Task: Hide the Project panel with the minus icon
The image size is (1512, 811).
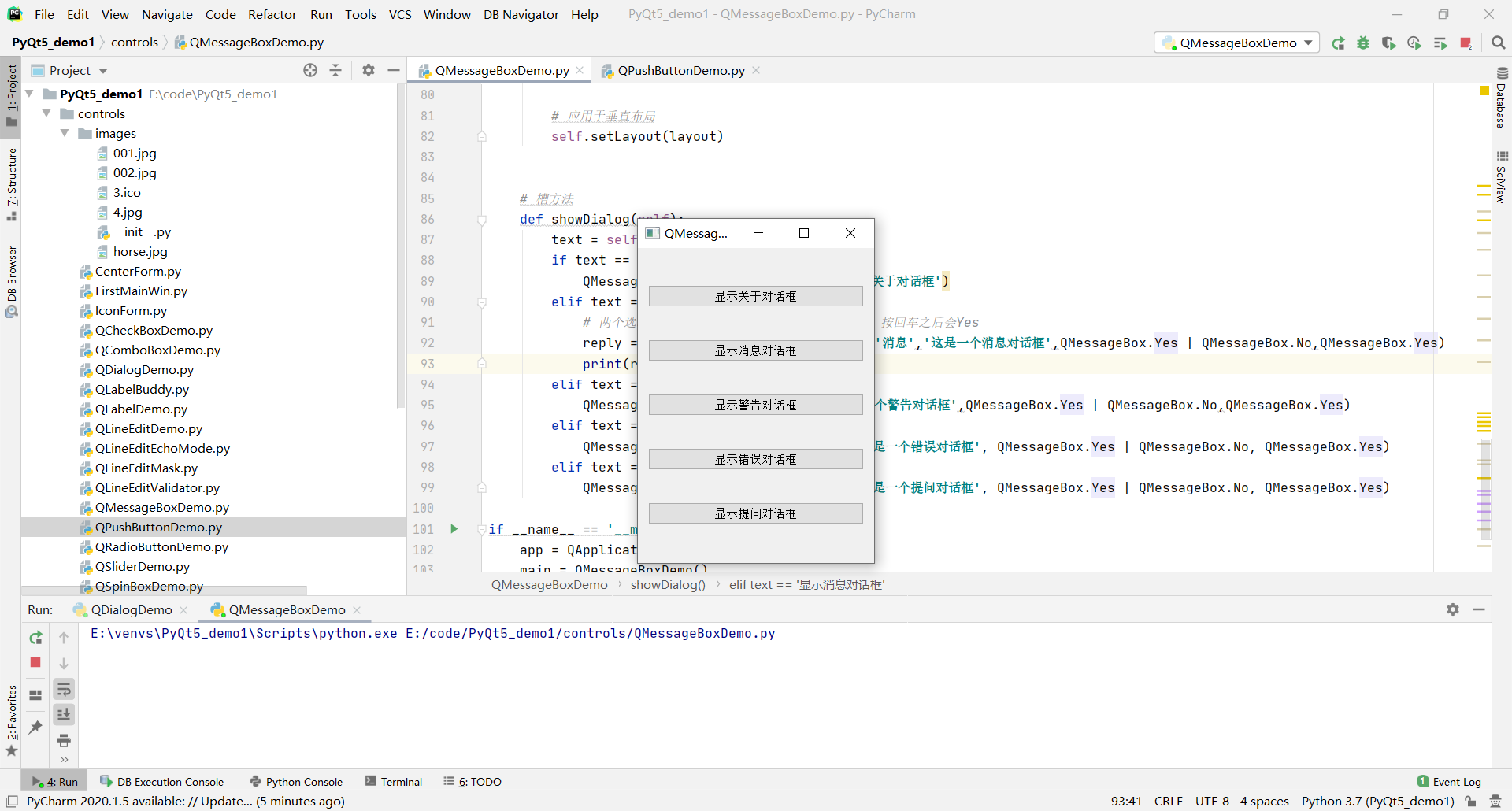Action: (394, 71)
